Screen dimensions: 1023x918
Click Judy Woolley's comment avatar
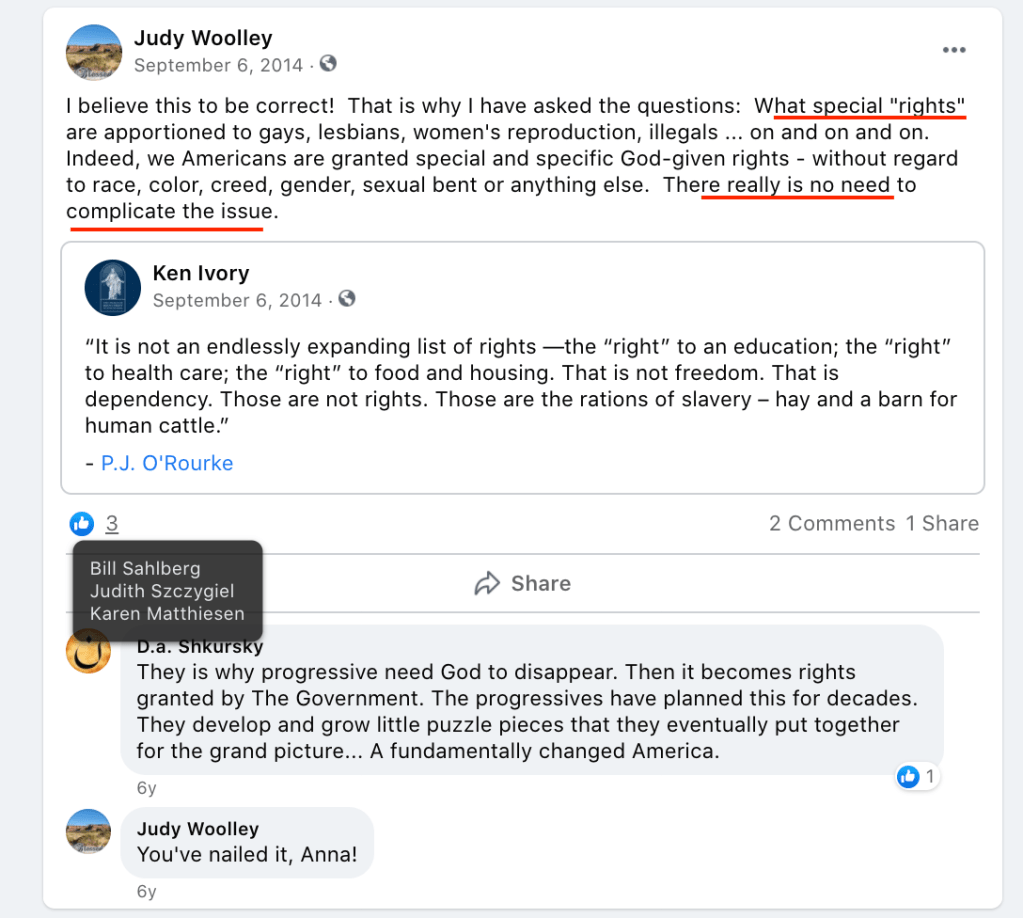[88, 832]
